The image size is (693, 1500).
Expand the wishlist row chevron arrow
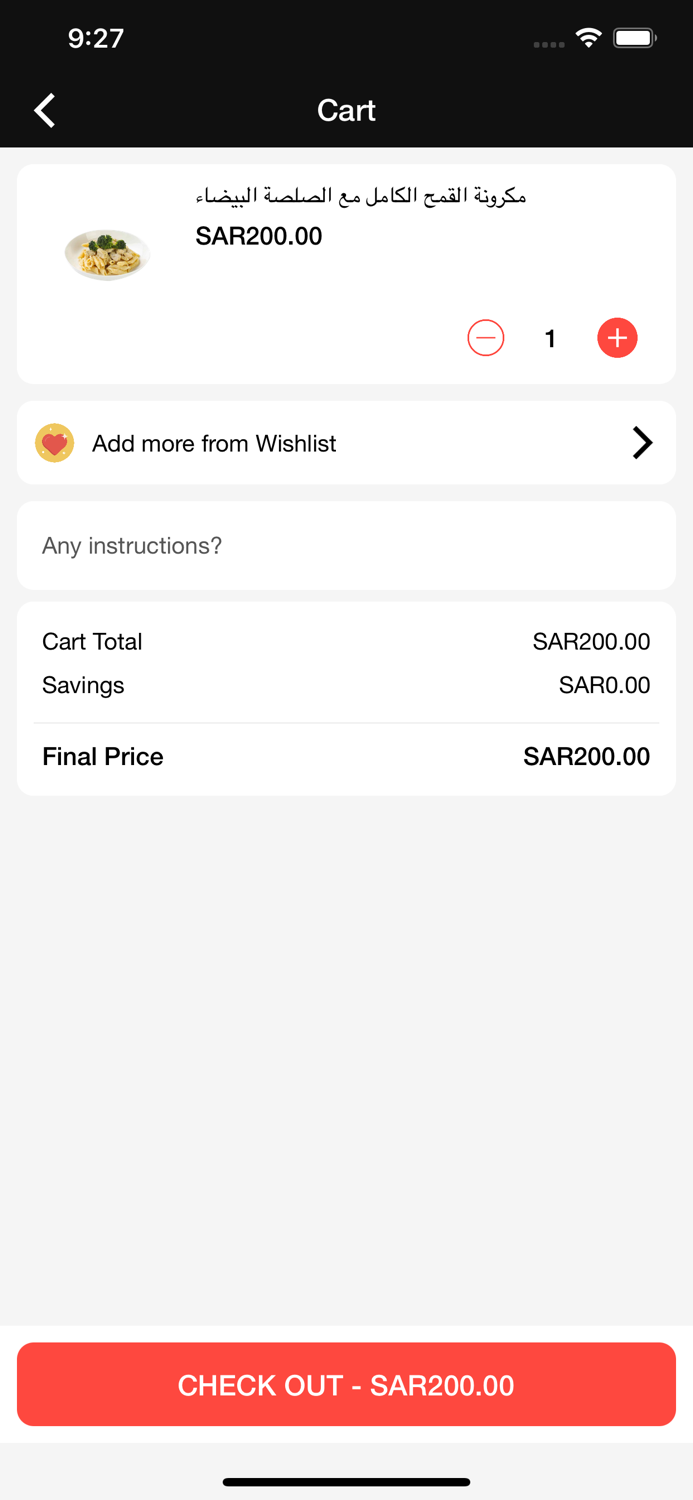(x=642, y=443)
